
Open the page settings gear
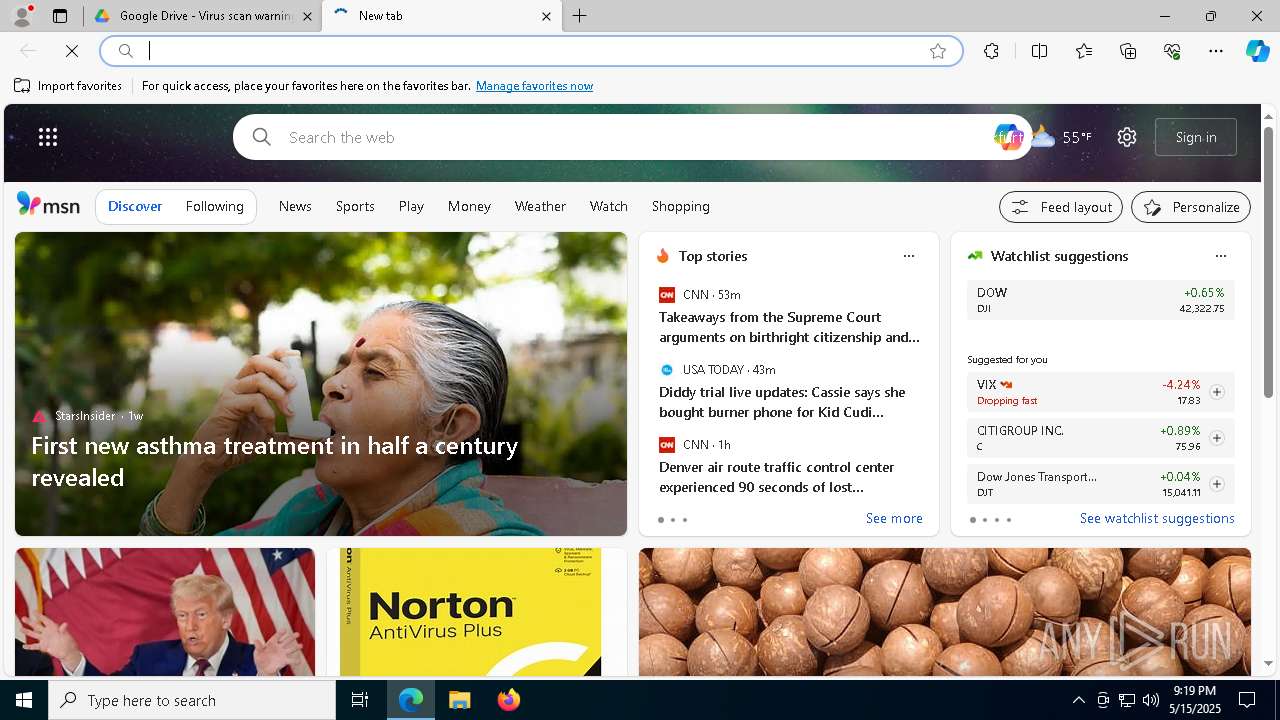pyautogui.click(x=1127, y=137)
